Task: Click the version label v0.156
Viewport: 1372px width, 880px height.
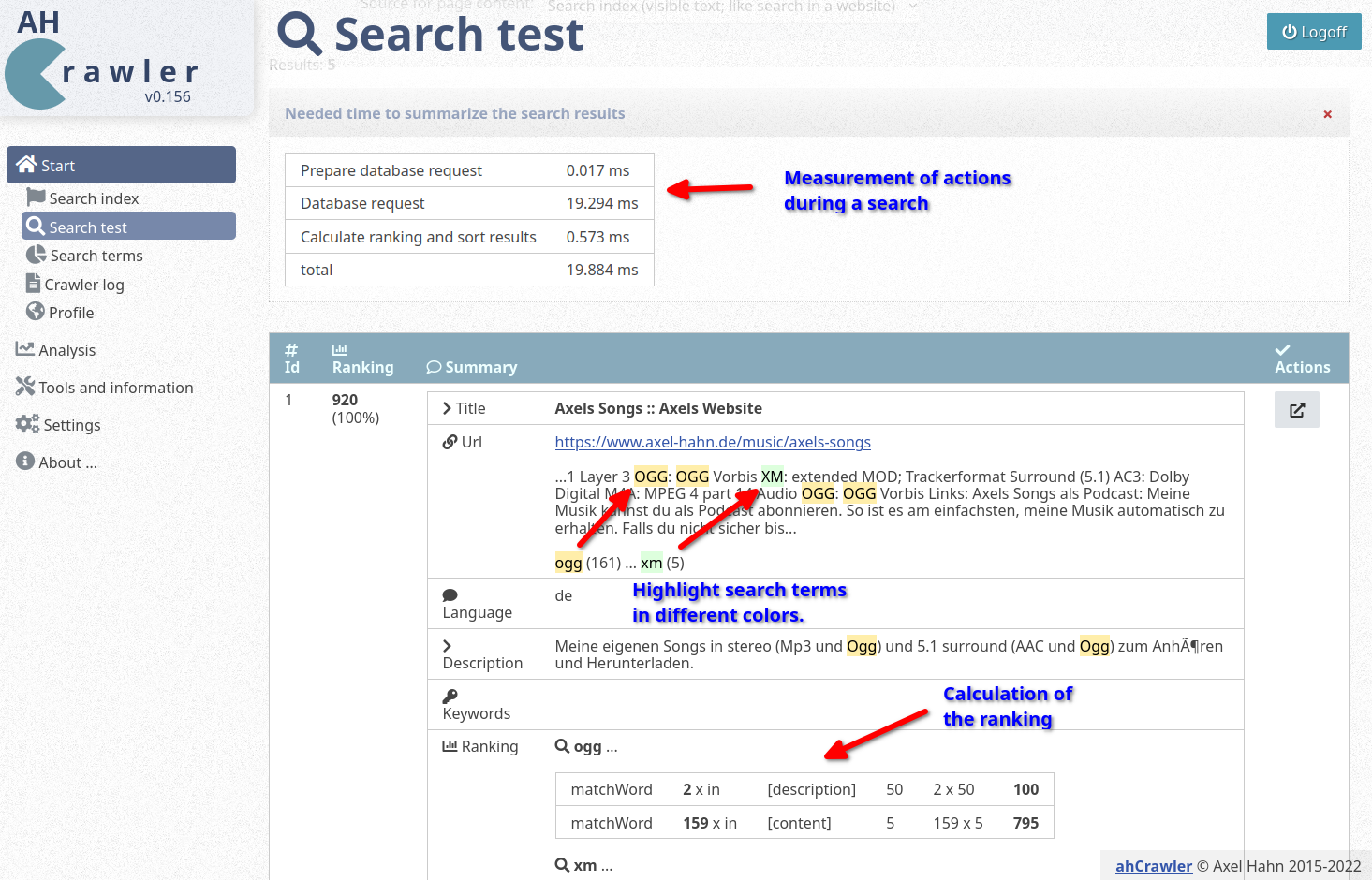Action: [x=168, y=96]
